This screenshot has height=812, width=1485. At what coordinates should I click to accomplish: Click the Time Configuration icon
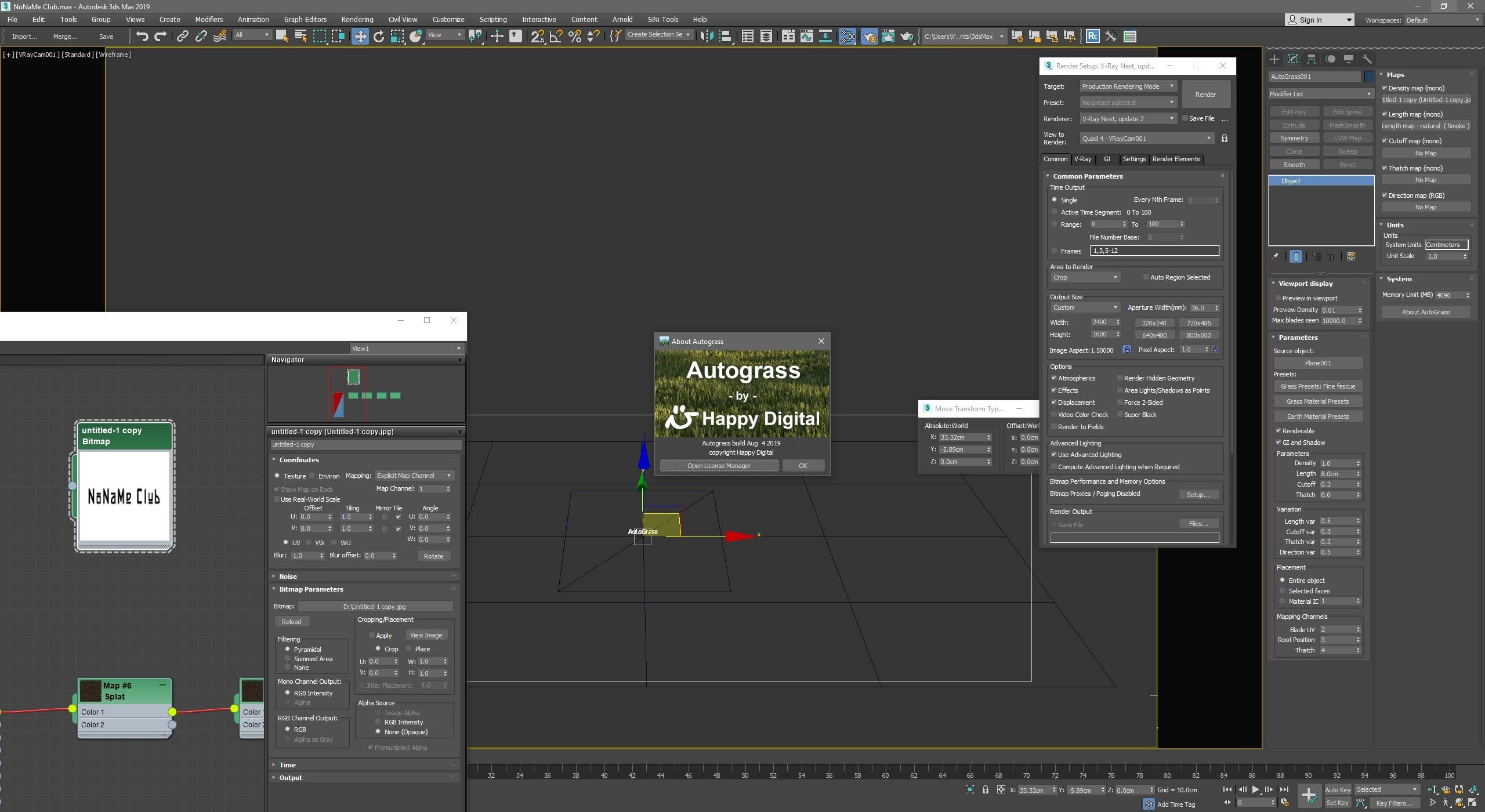(1285, 803)
